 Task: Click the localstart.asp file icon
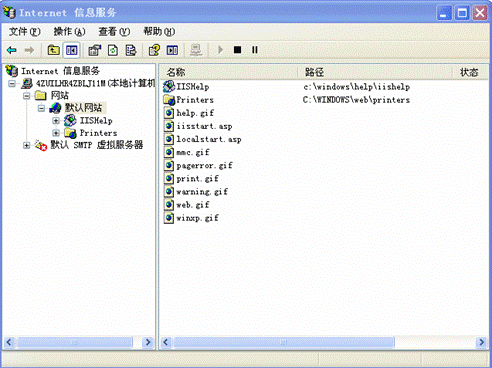[x=169, y=139]
